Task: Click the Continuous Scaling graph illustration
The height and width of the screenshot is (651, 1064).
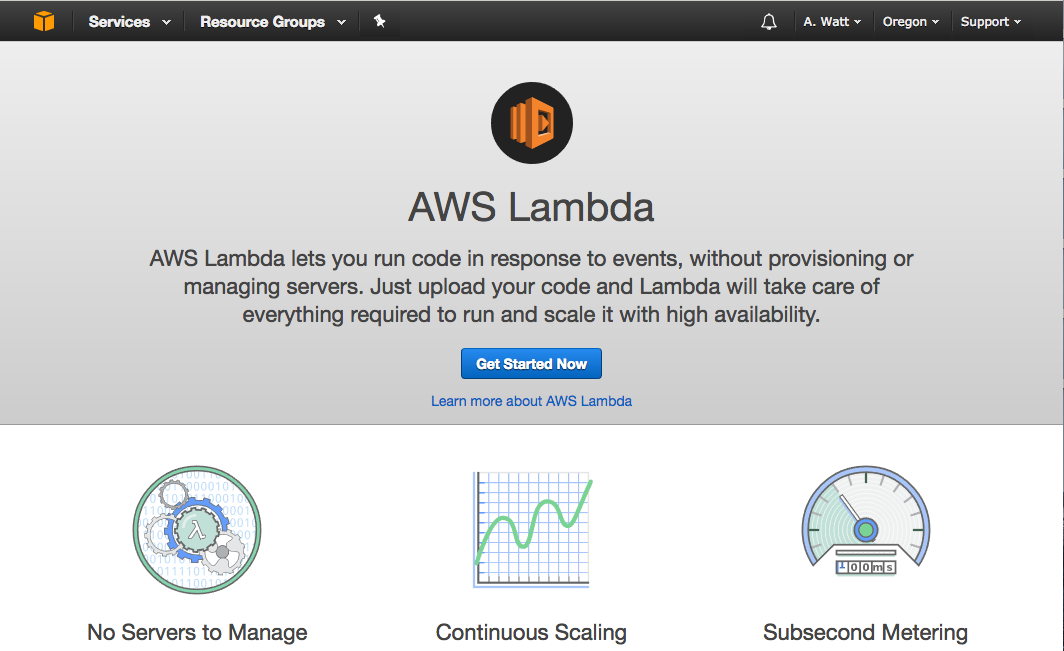Action: pyautogui.click(x=532, y=530)
